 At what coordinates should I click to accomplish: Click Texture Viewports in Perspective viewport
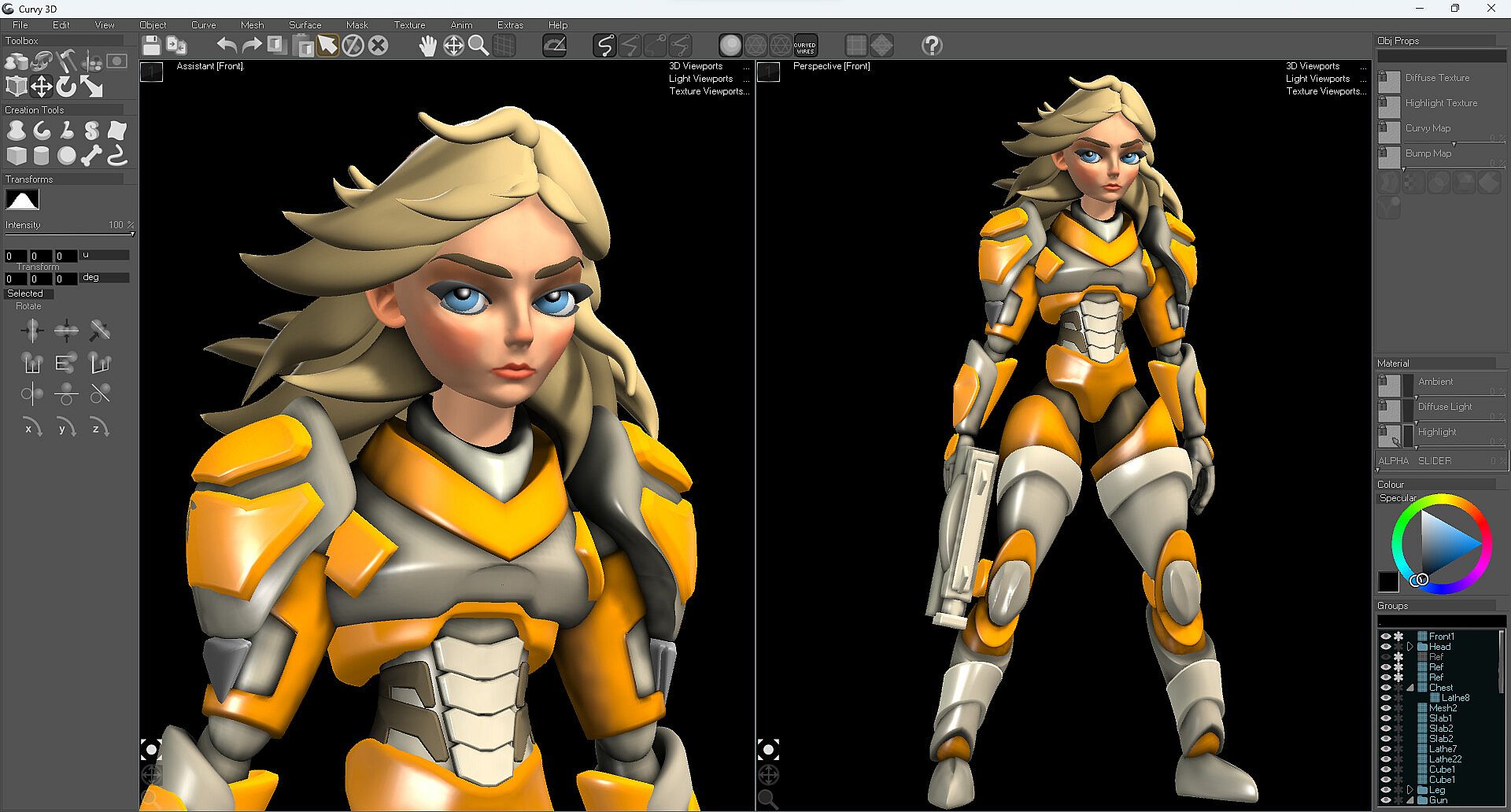[1326, 91]
